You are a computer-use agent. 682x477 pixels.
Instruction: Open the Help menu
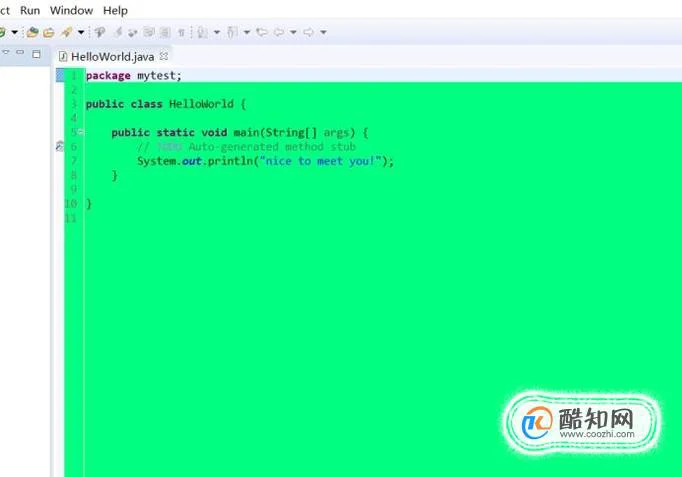(115, 10)
